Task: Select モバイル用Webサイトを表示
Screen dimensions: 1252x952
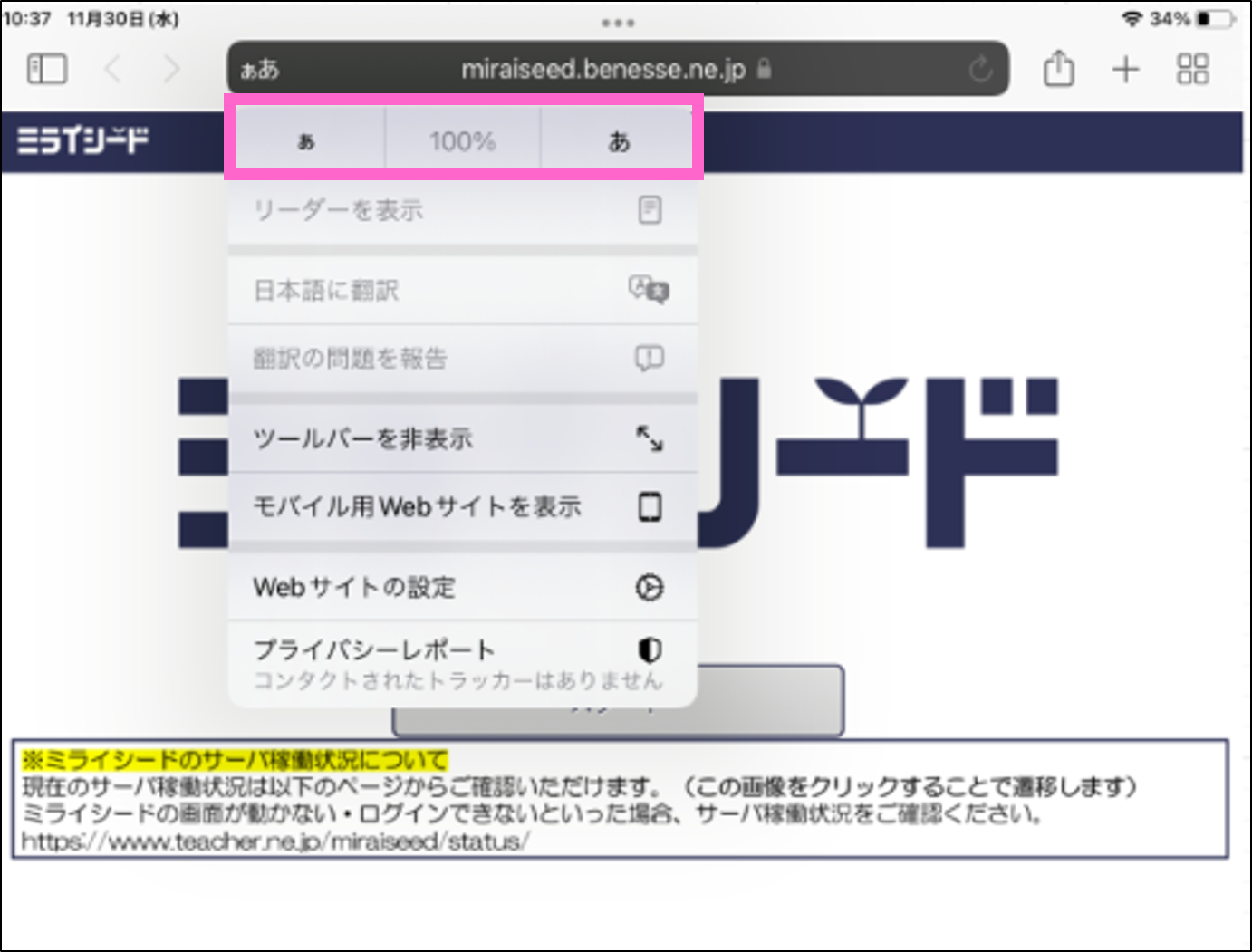Action: (x=462, y=506)
